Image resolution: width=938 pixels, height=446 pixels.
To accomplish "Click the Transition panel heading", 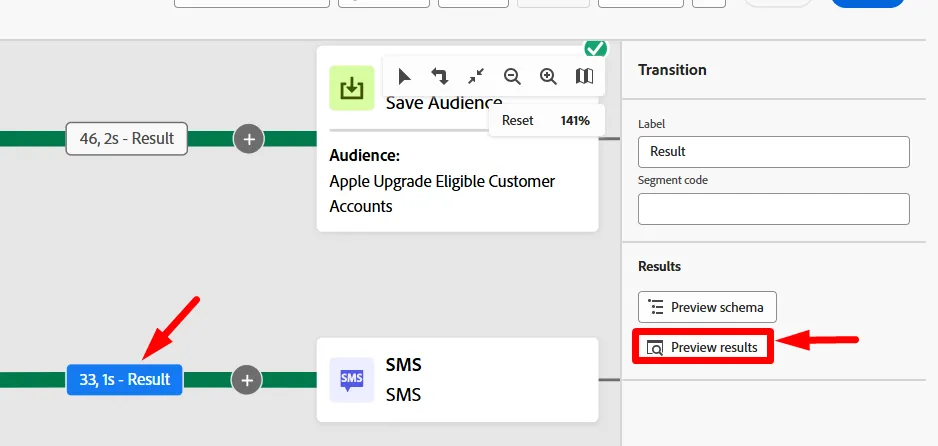I will tap(672, 70).
